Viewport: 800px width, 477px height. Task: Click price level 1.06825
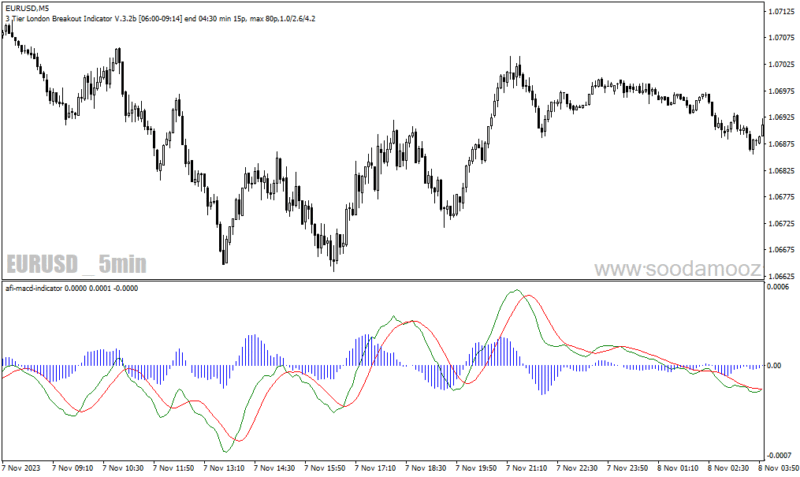point(782,170)
